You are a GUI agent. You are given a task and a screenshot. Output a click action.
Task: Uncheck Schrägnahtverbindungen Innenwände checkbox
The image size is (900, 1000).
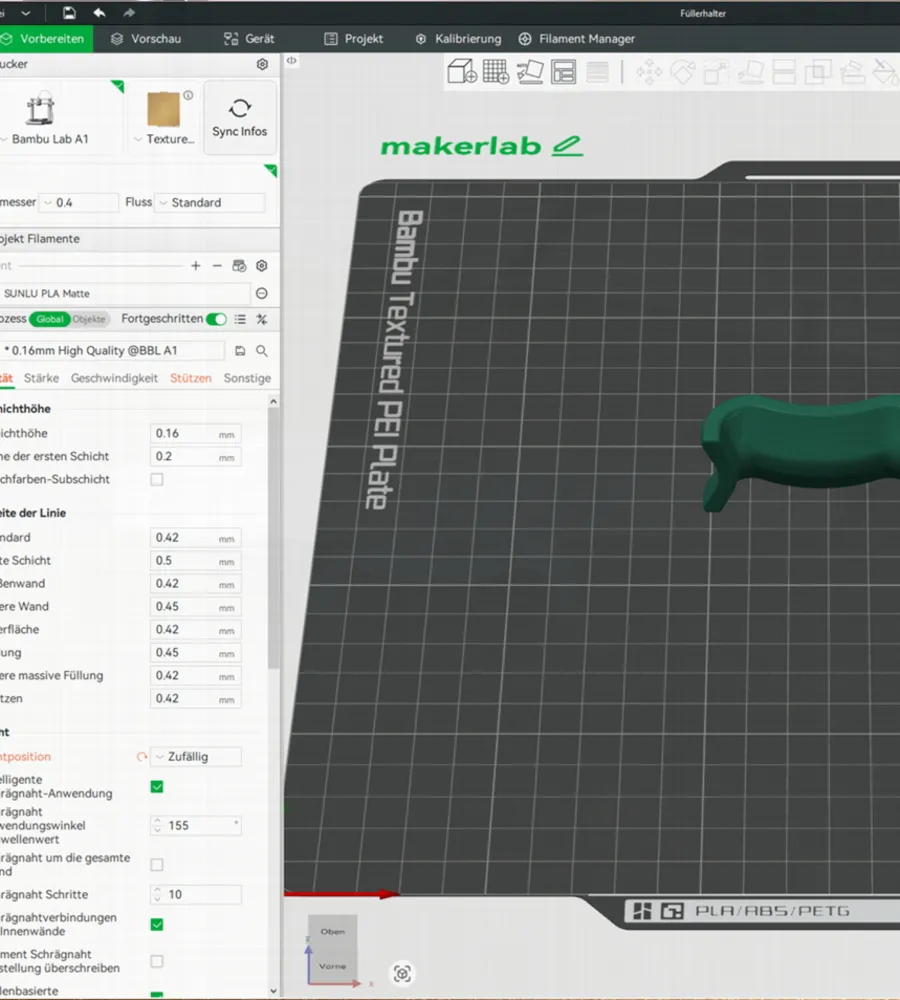[157, 925]
